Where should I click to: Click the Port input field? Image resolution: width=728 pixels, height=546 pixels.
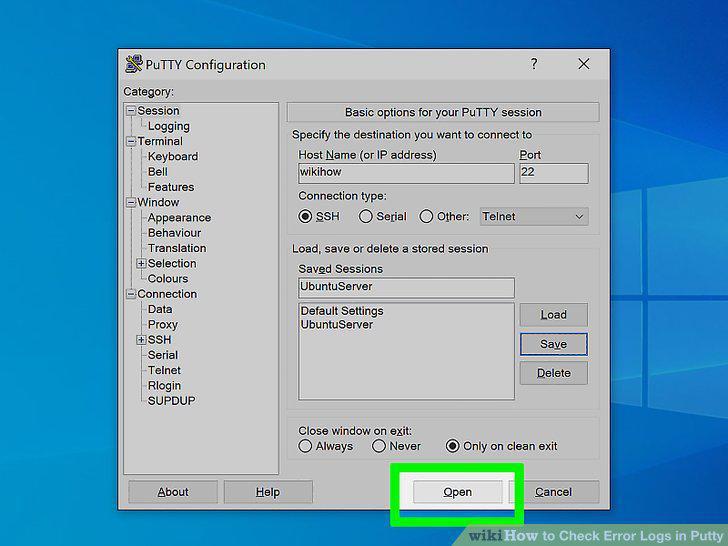[x=554, y=173]
